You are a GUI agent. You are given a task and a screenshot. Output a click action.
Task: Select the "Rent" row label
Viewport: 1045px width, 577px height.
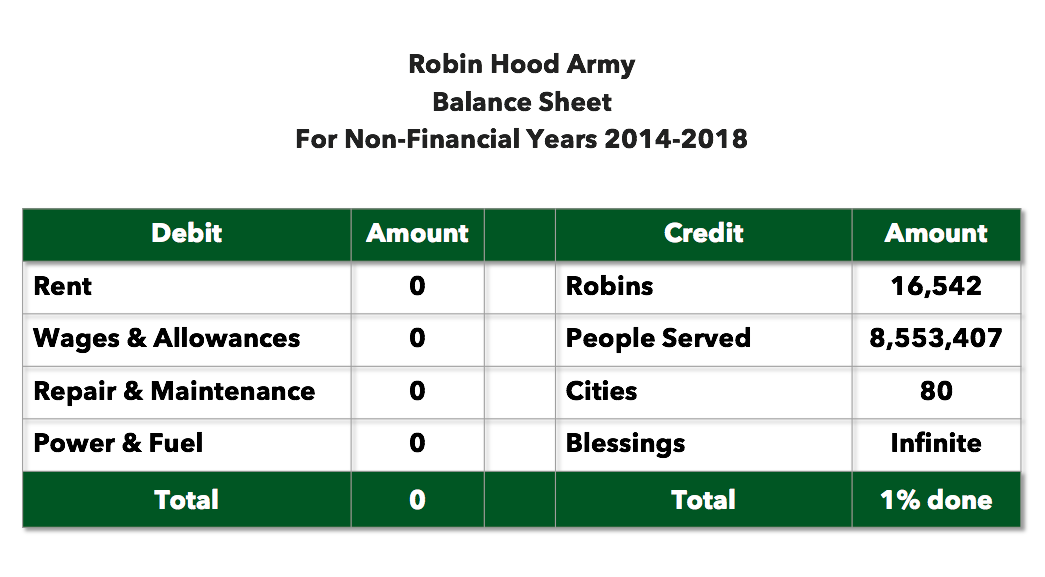point(63,287)
